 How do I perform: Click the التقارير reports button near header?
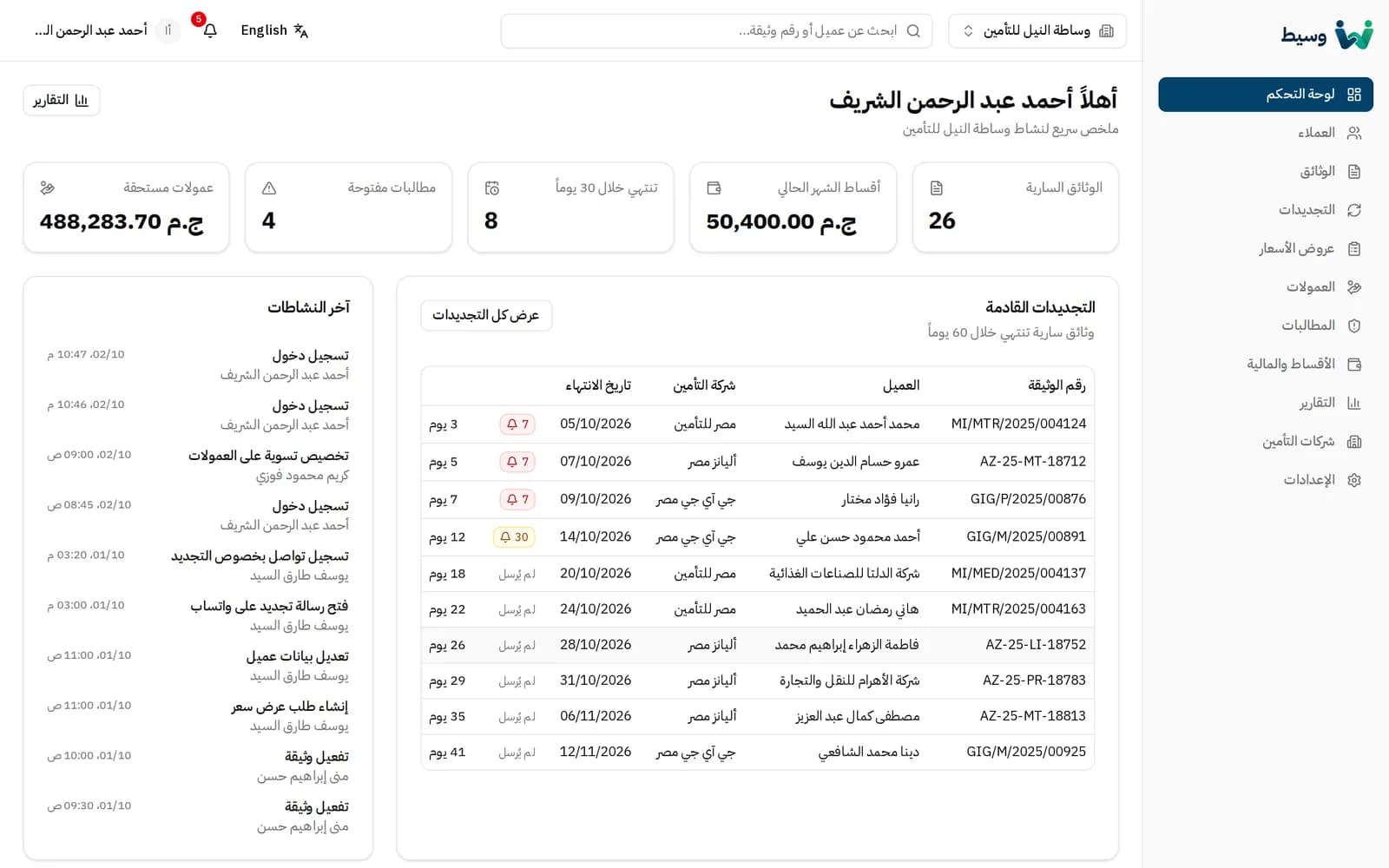(62, 101)
